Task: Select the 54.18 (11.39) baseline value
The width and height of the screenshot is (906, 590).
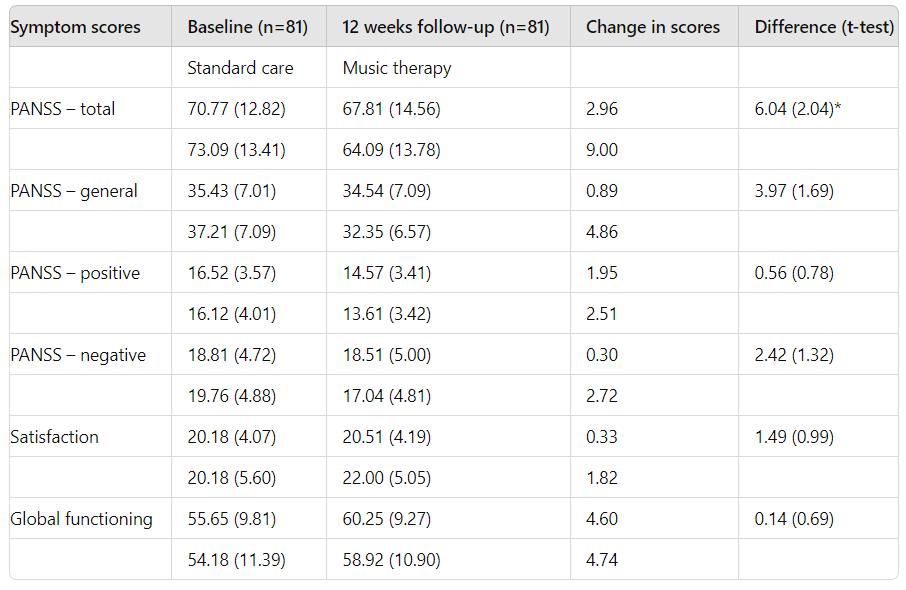Action: [x=236, y=561]
